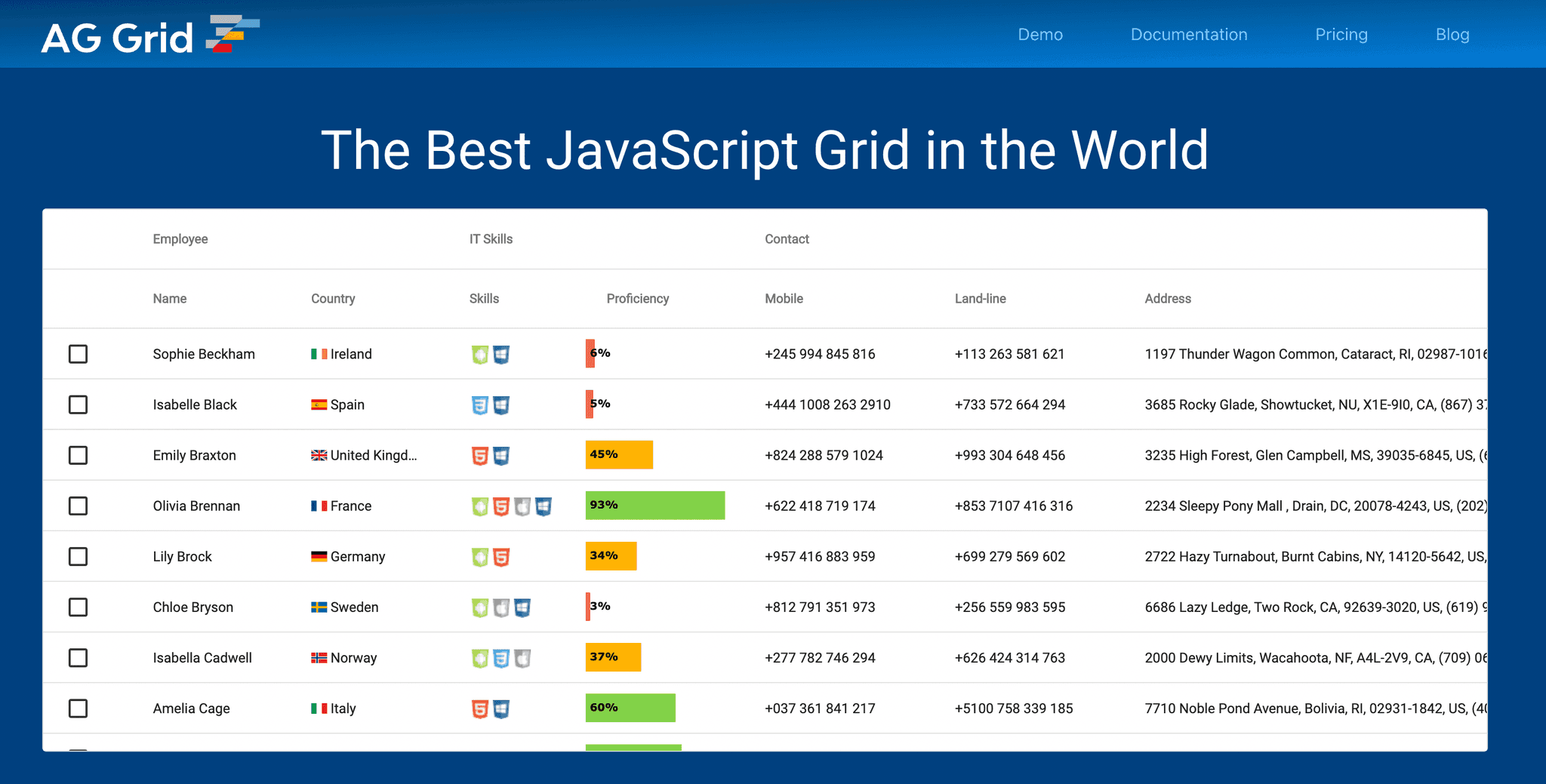The image size is (1546, 784).
Task: Select the Android skill icon for Sophie Beckham
Action: (479, 353)
